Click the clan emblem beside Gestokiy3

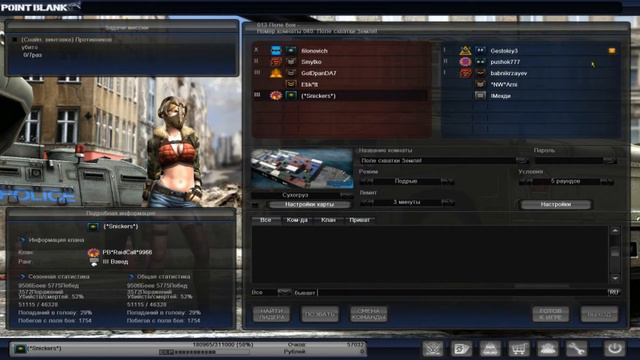(465, 51)
